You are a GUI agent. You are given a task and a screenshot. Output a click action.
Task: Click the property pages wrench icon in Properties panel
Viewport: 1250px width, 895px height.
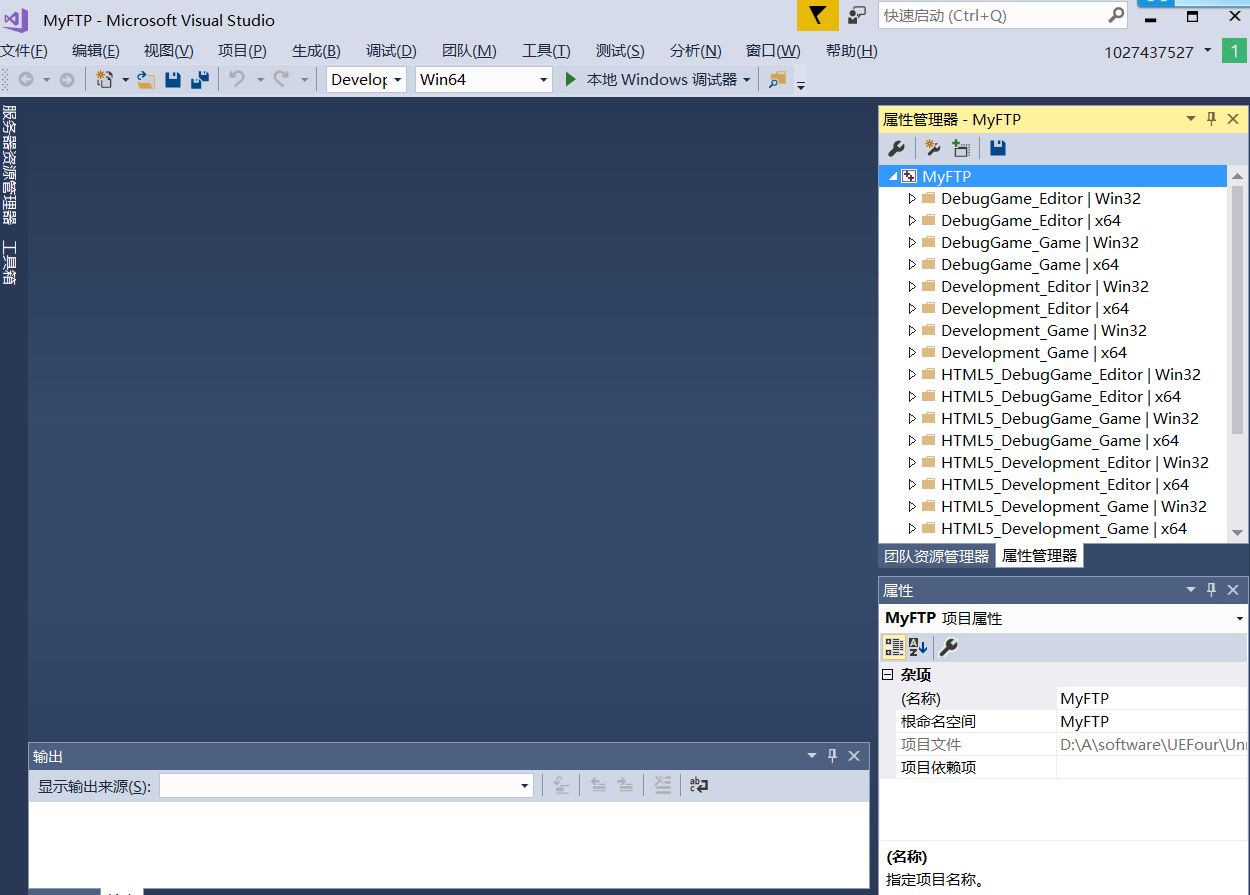coord(949,647)
